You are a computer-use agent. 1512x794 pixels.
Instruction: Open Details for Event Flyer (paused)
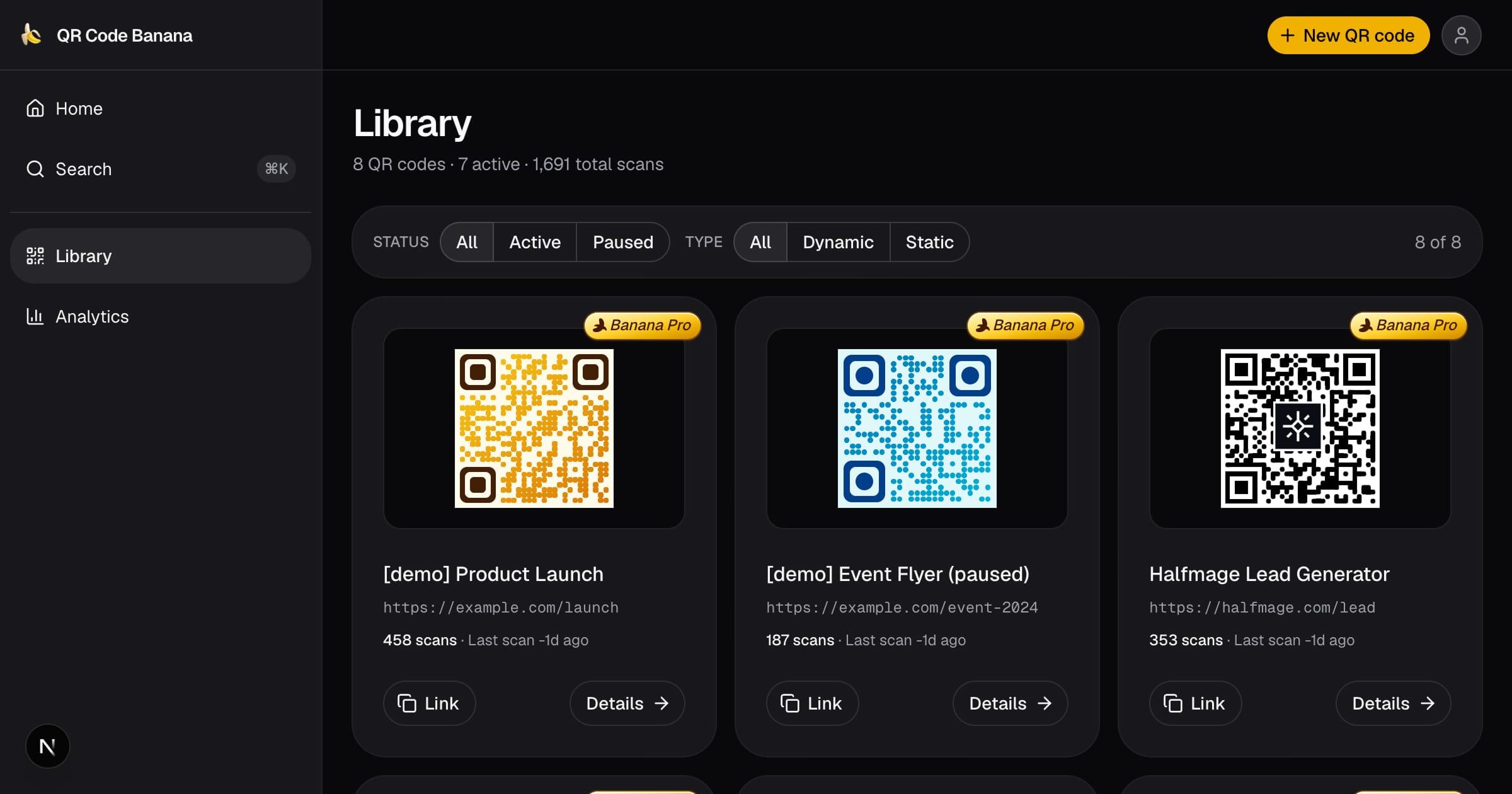pos(1010,703)
